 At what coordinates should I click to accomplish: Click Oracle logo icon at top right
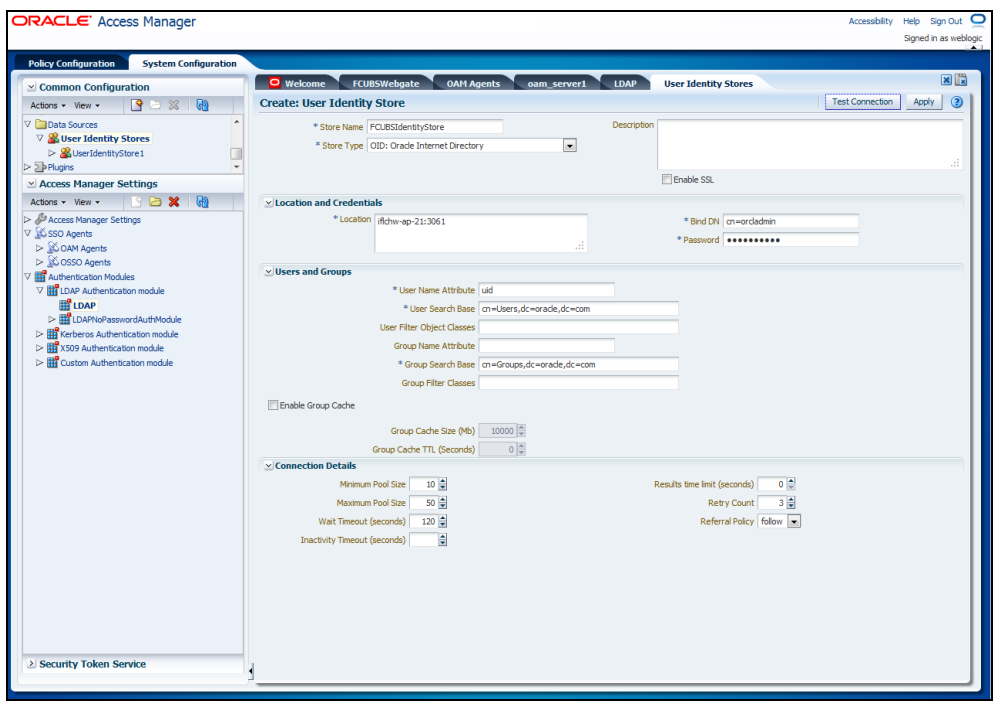click(x=978, y=21)
